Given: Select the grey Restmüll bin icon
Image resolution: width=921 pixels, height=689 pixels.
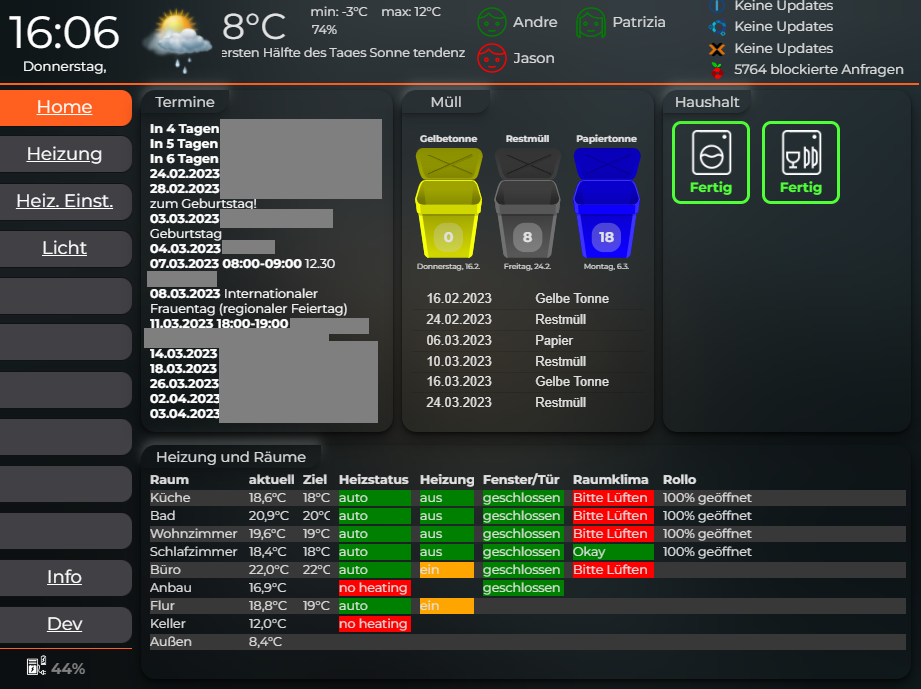Looking at the screenshot, I should tap(527, 203).
